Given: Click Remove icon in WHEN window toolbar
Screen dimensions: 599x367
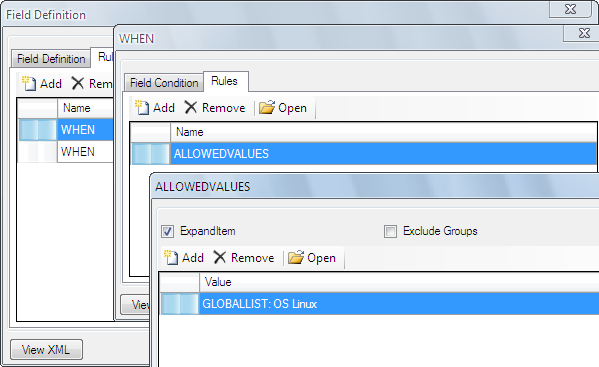Looking at the screenshot, I should pyautogui.click(x=191, y=107).
